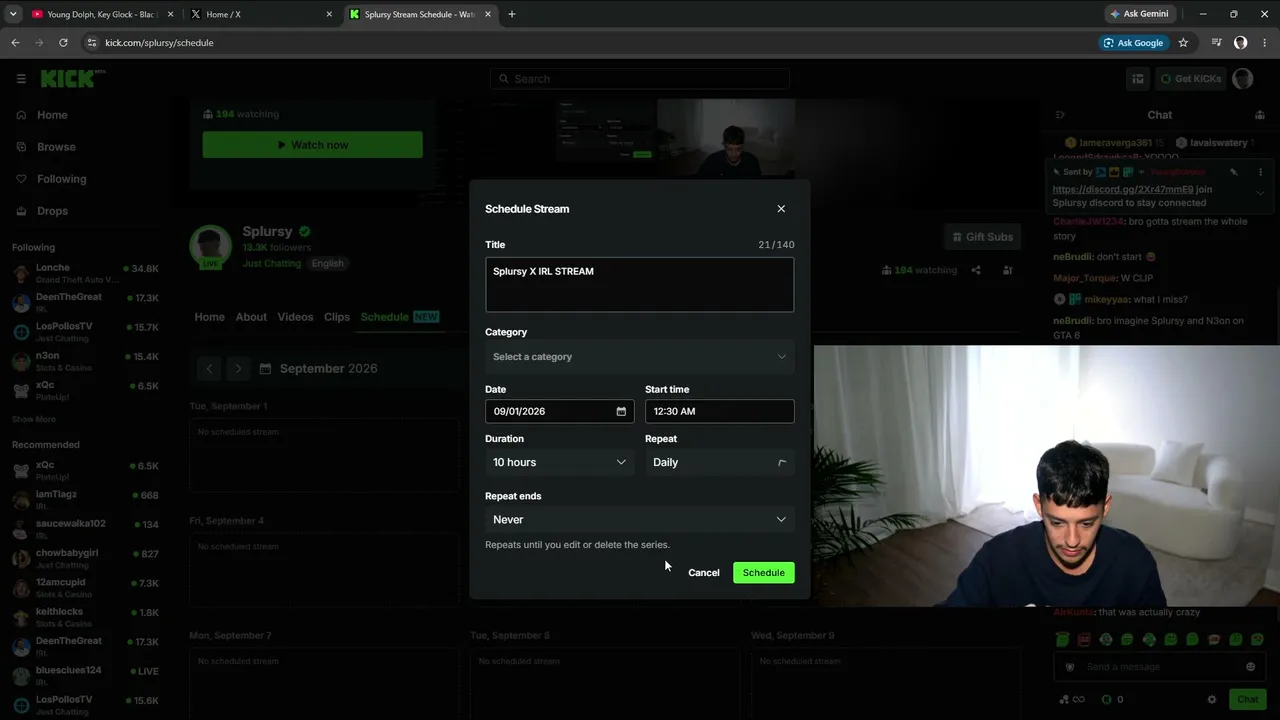Click the Get KICKs button

pos(1190,79)
